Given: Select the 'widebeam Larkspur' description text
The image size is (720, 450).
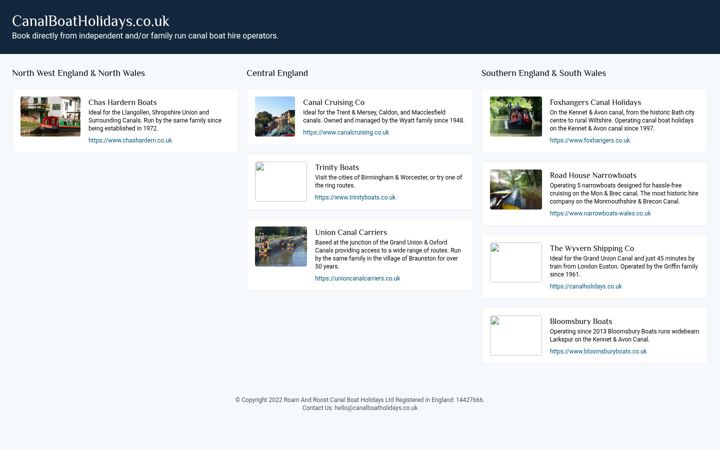Looking at the screenshot, I should click(x=624, y=335).
